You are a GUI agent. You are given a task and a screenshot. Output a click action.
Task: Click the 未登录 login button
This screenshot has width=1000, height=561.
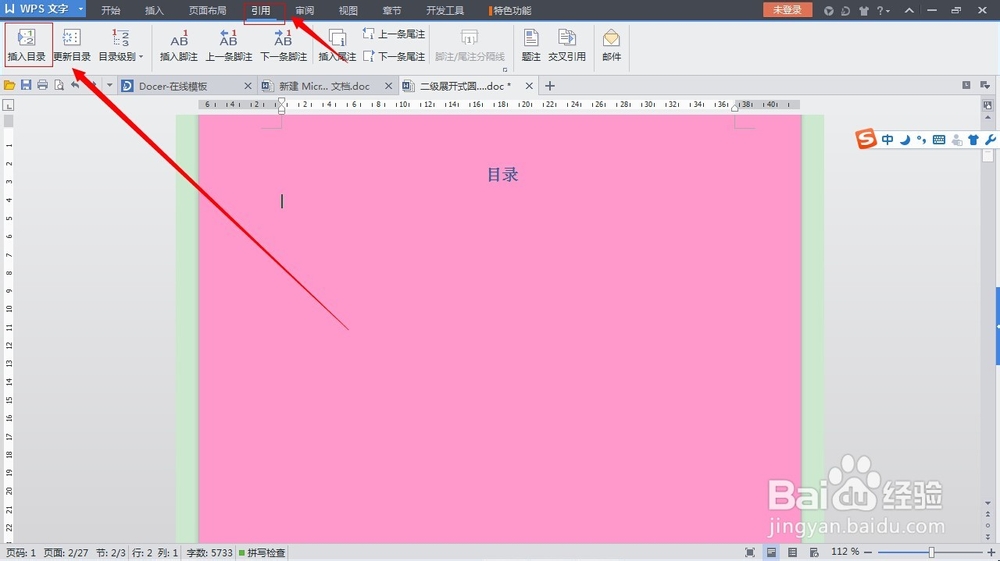[x=787, y=10]
